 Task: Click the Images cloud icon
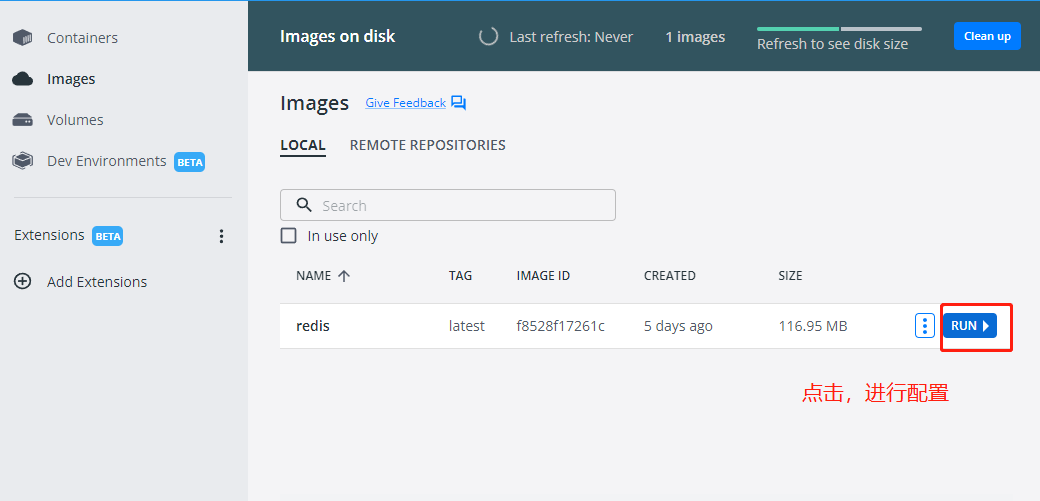tap(23, 79)
